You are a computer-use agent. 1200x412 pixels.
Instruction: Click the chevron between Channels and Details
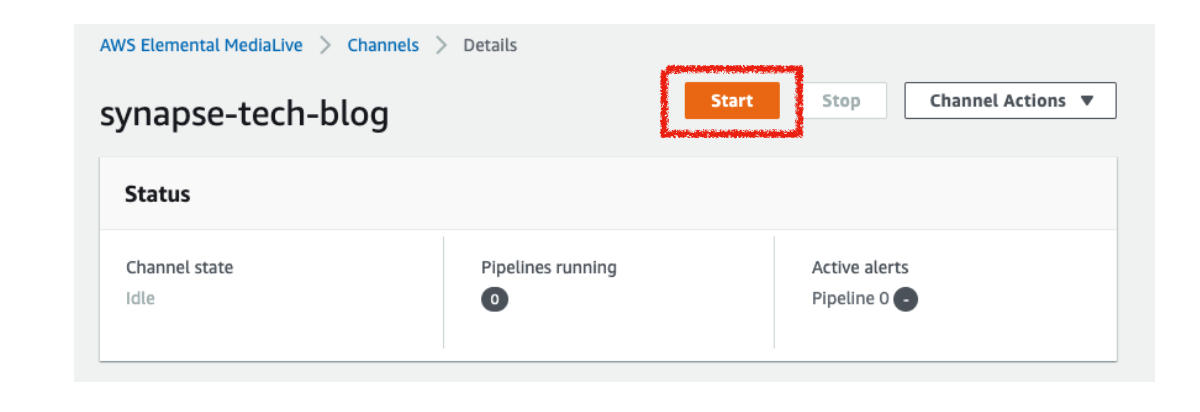tap(441, 46)
